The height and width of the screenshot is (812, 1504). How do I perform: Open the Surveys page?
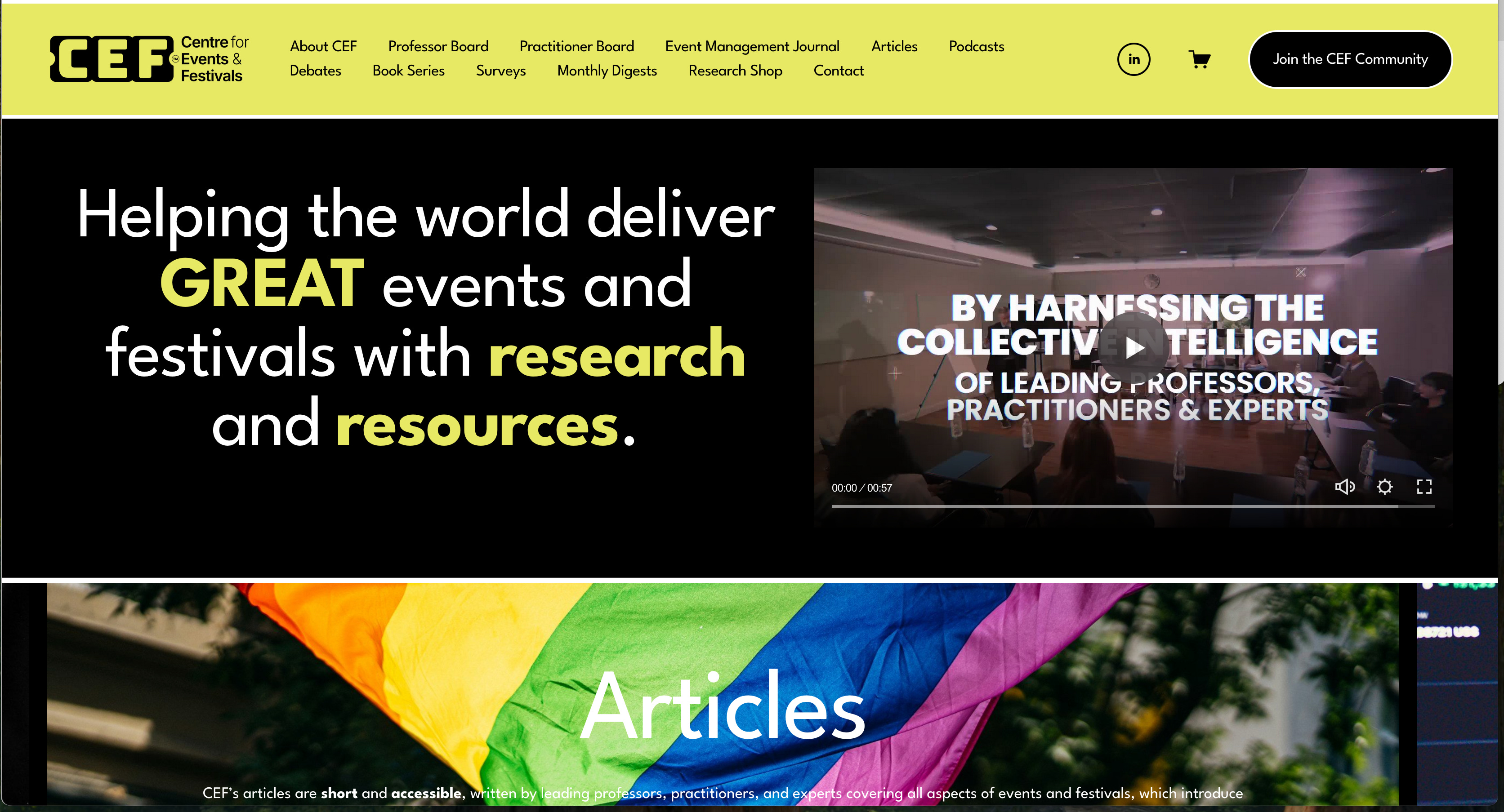(500, 71)
